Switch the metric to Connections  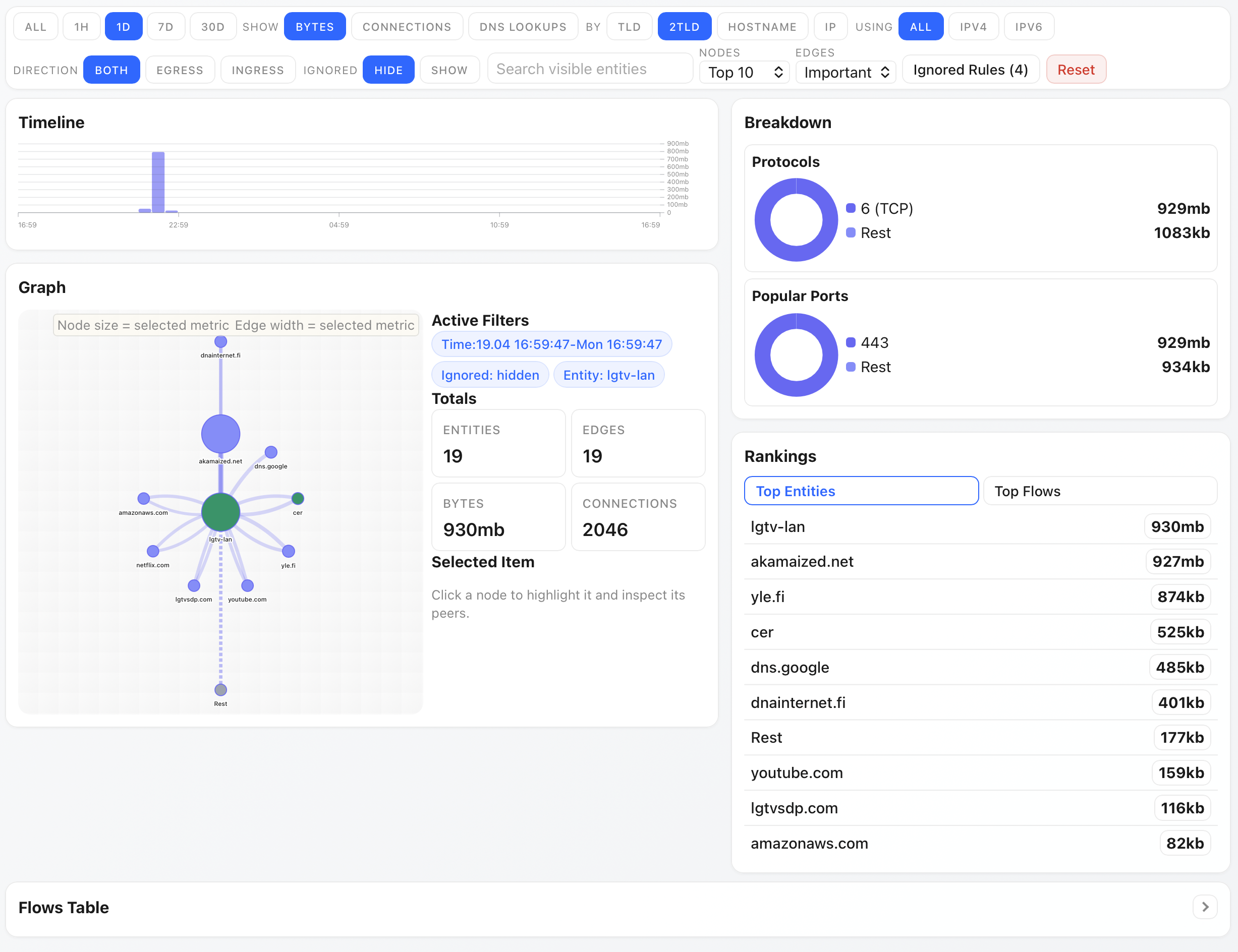407,27
